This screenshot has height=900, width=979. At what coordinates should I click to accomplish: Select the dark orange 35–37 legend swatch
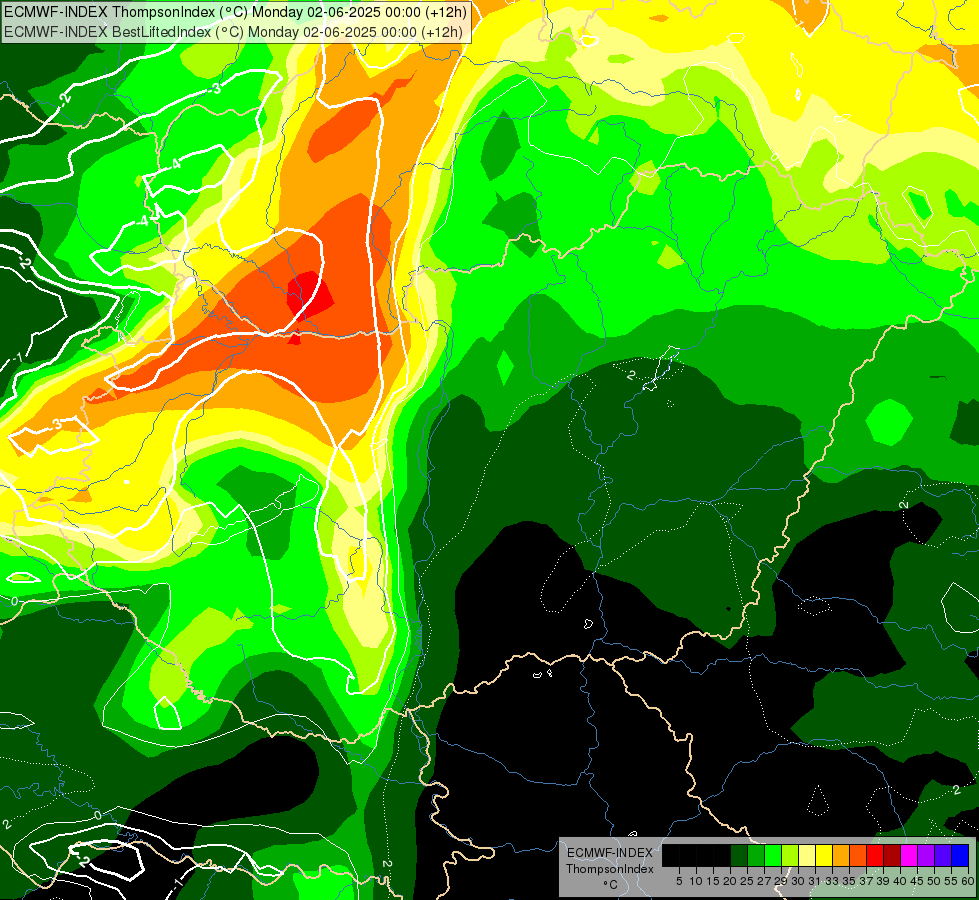click(858, 855)
